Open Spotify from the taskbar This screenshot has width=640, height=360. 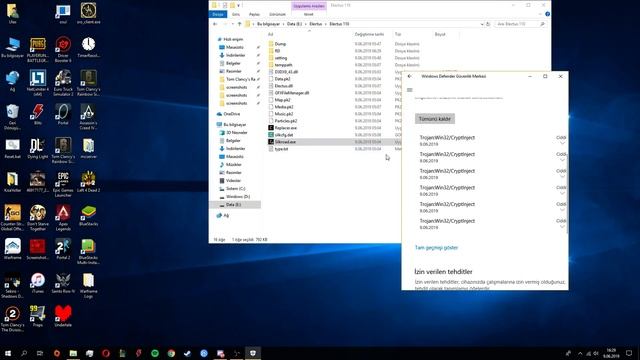155,353
